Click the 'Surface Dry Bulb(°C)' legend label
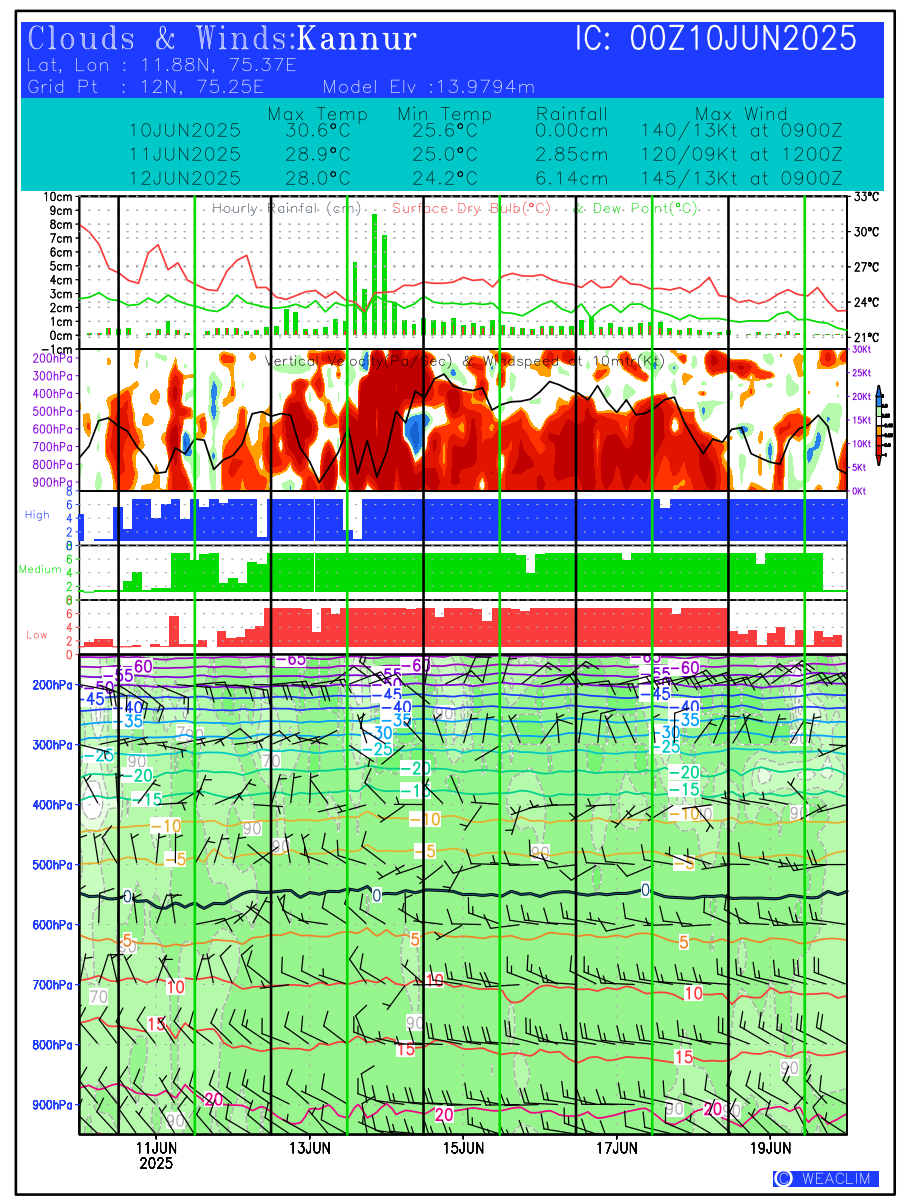Screen dimensions: 900x1200 pos(472,209)
